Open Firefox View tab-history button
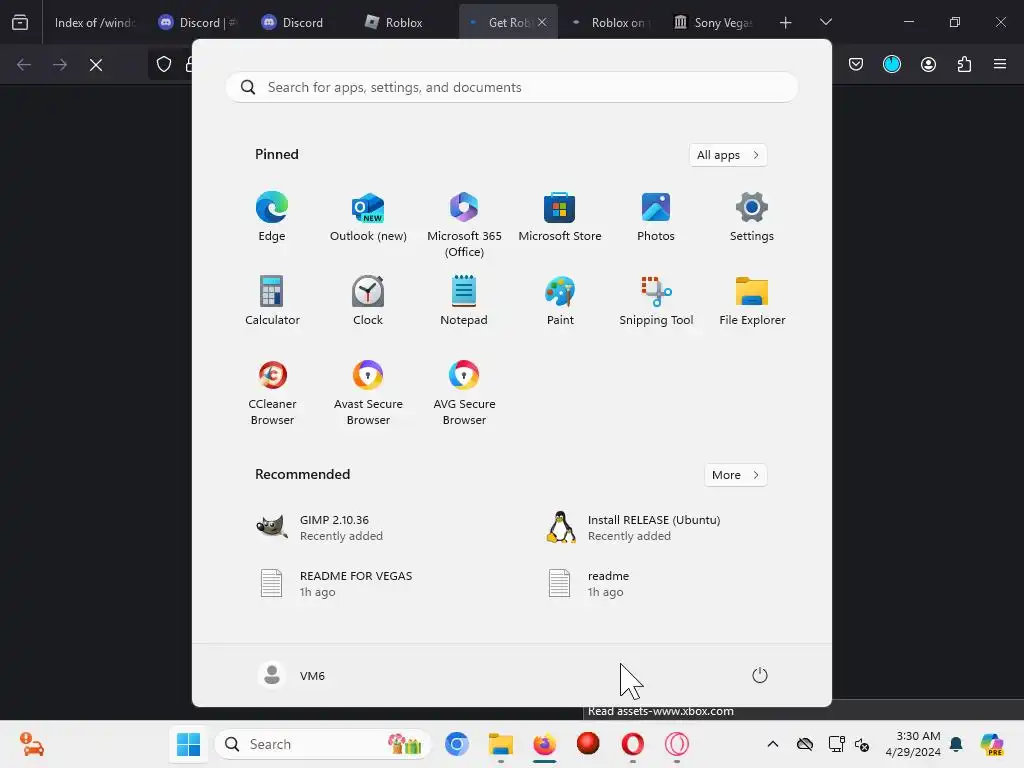Viewport: 1024px width, 768px height. point(20,22)
